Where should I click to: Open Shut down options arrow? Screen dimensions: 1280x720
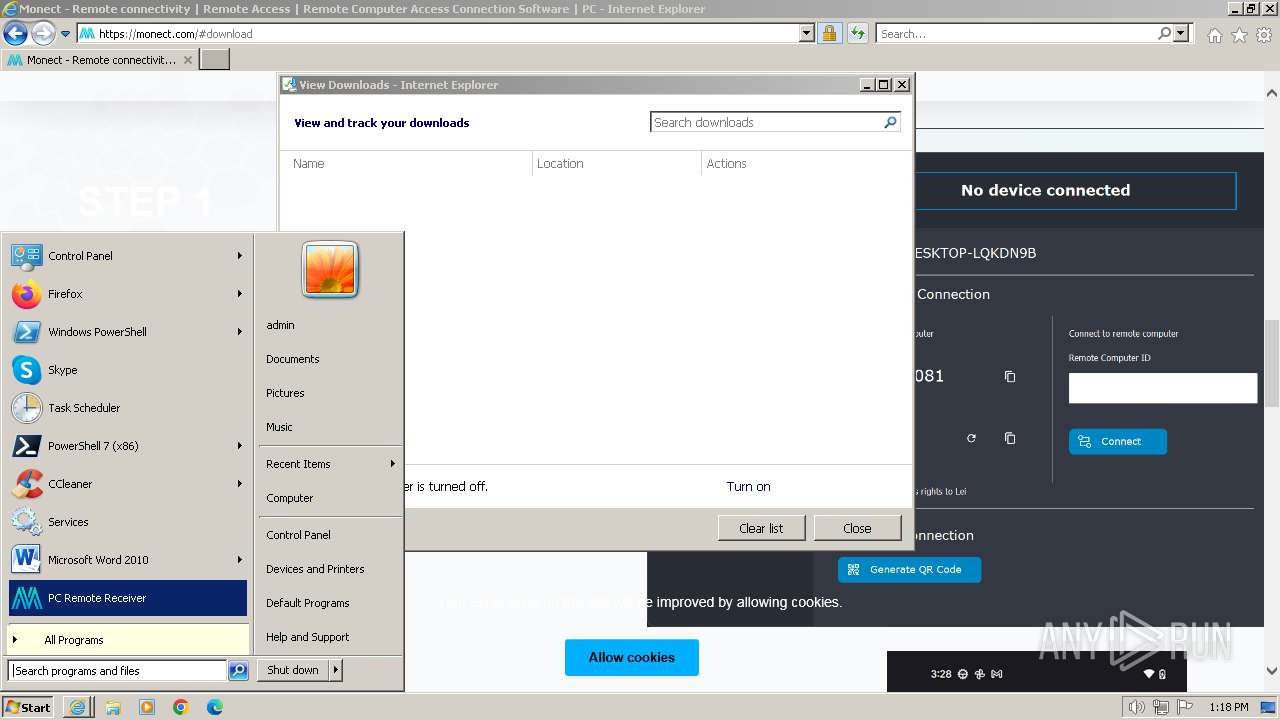click(335, 671)
